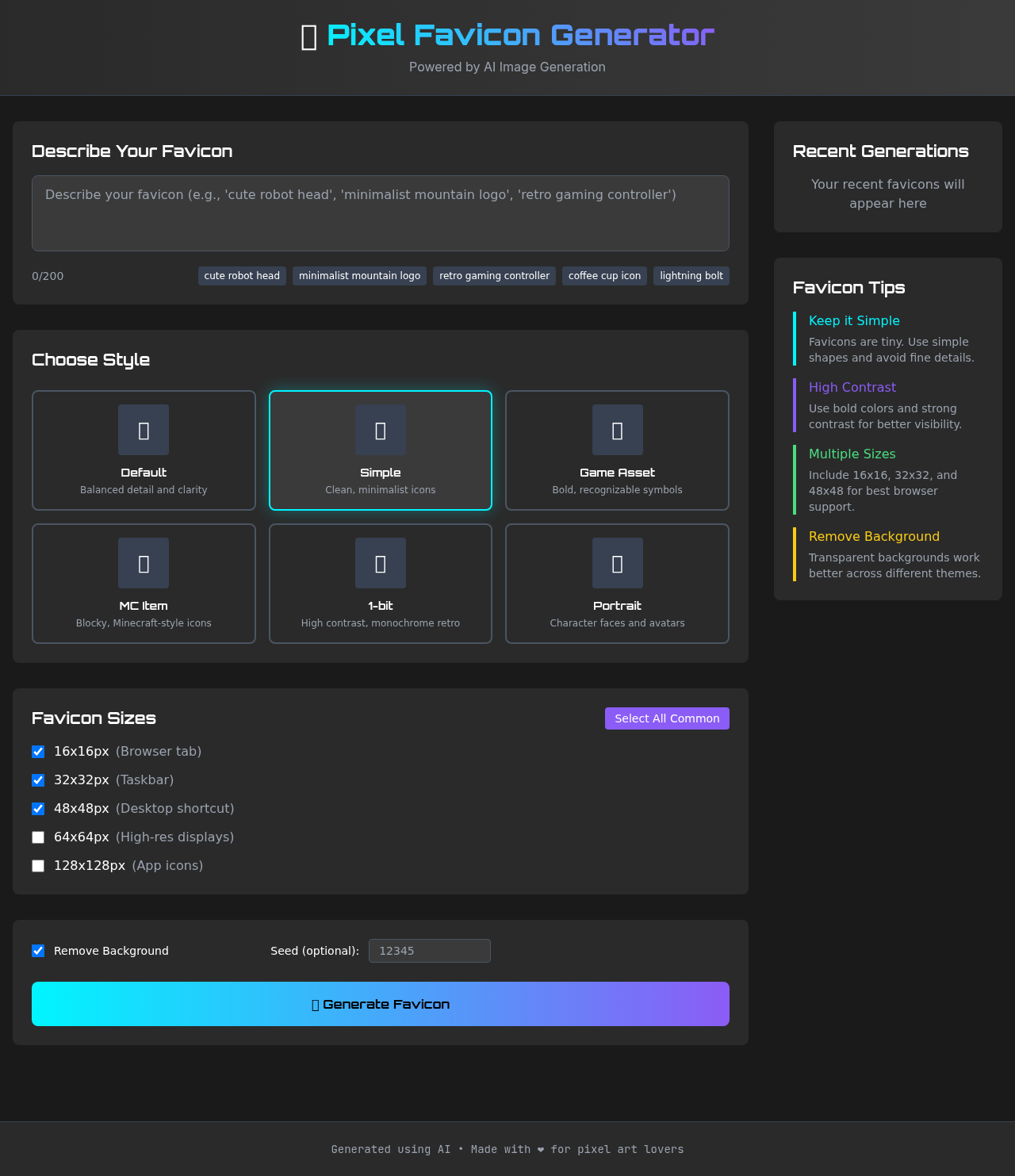Screen dimensions: 1015x1176
Task: Select the Portrait style icon
Action: click(617, 563)
